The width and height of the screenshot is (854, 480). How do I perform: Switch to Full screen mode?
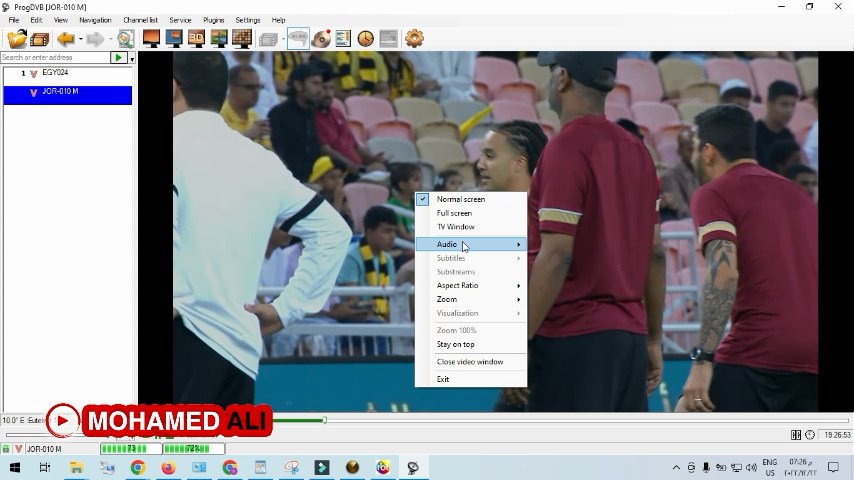454,213
